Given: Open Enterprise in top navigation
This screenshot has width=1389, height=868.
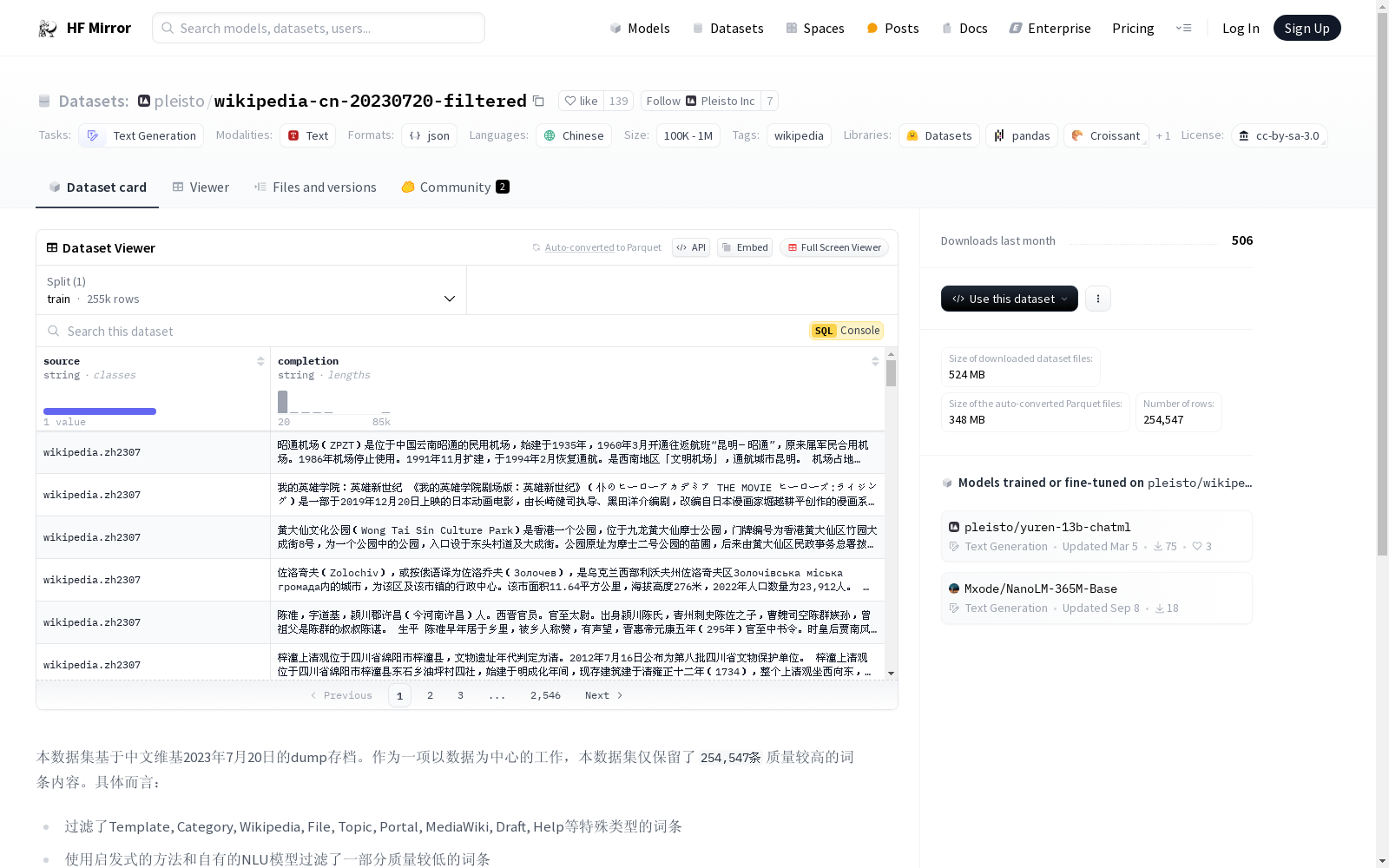Looking at the screenshot, I should (x=1050, y=28).
